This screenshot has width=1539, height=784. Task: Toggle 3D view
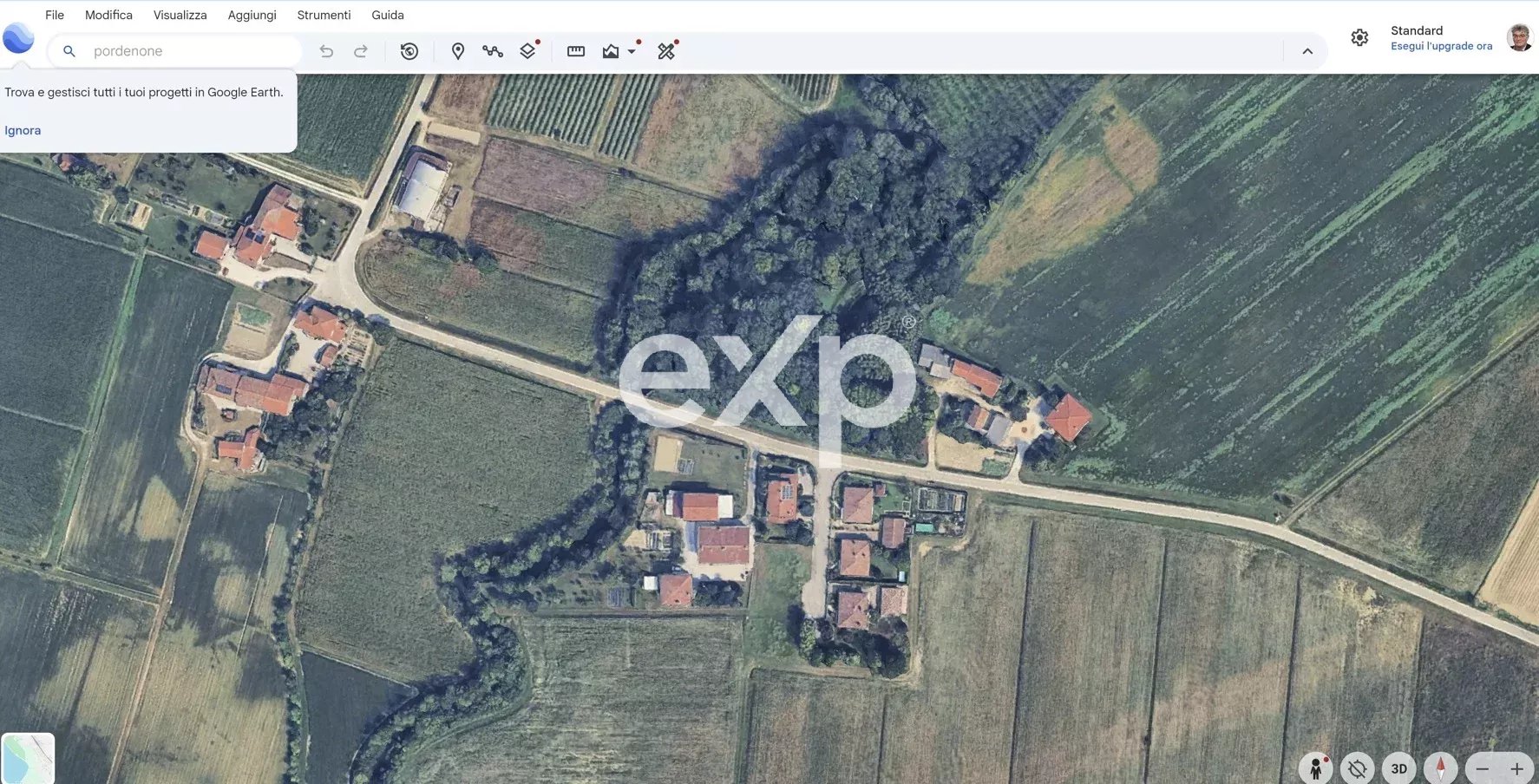pos(1398,768)
